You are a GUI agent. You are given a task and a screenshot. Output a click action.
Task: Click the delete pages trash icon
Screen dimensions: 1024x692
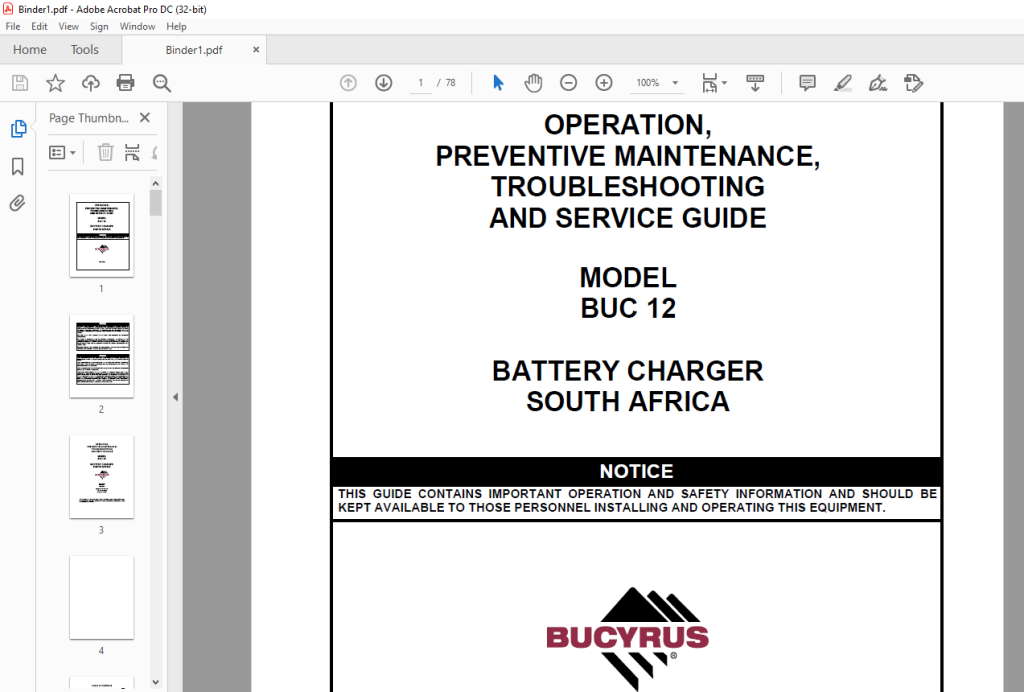click(105, 153)
